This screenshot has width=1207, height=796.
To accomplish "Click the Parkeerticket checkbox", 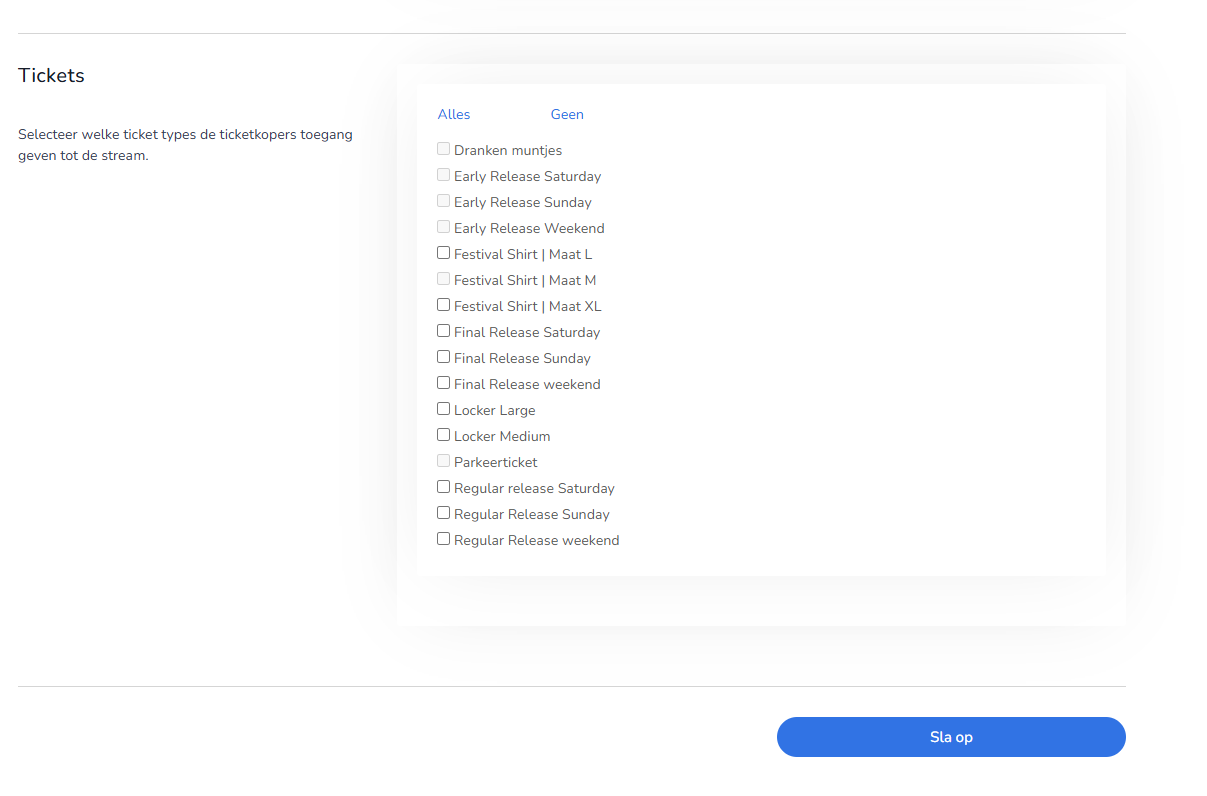I will [444, 461].
